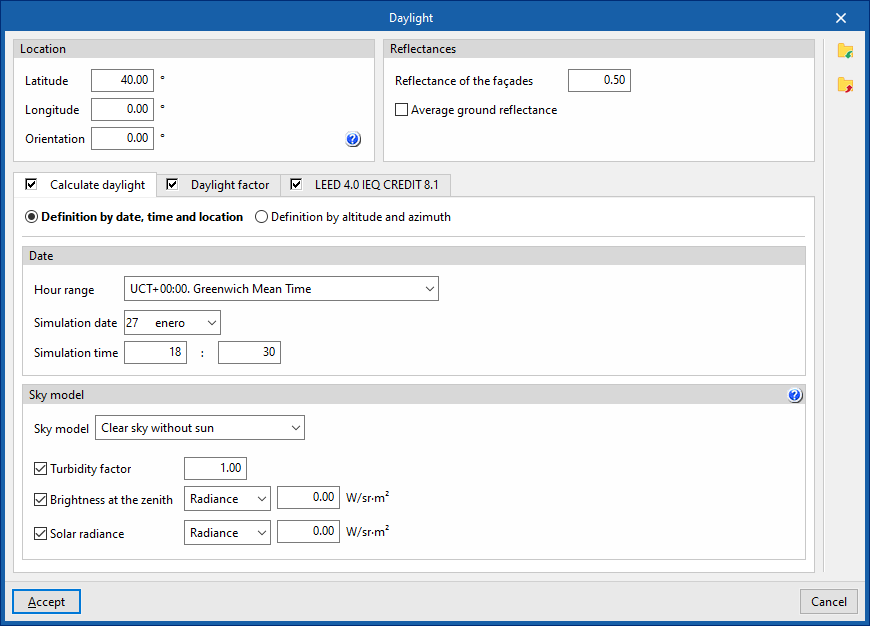Uncheck Brightness at the zenith checkbox

point(40,499)
